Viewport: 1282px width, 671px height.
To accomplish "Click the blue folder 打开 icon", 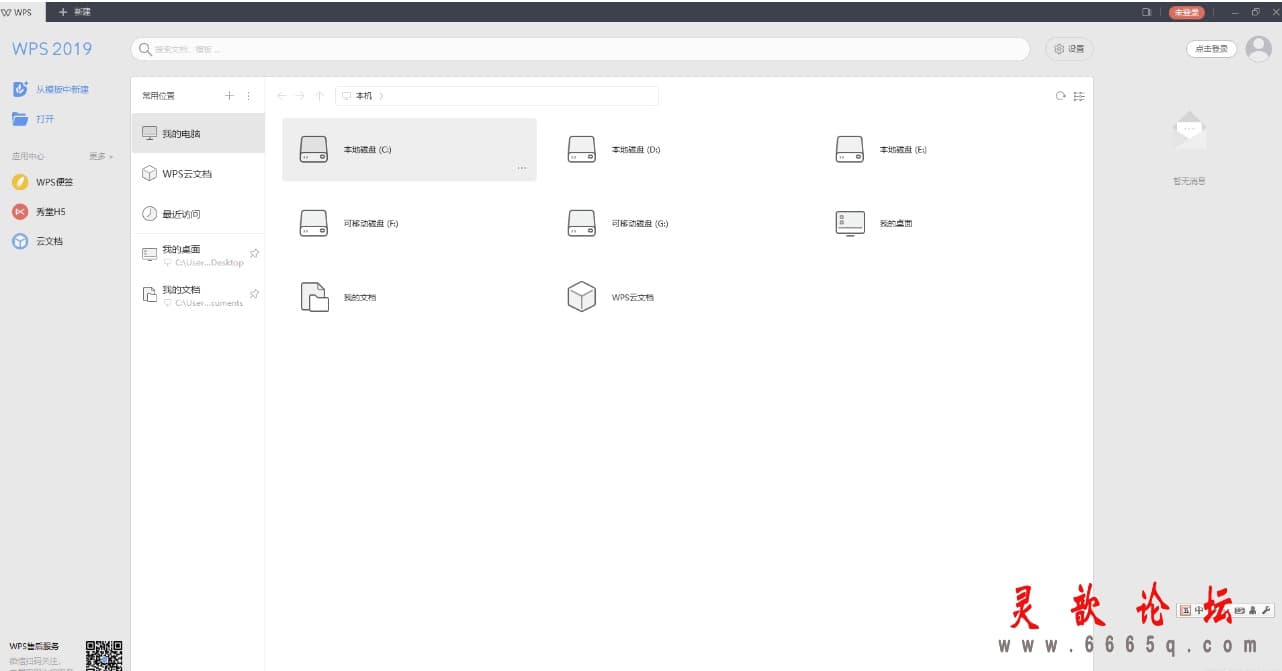I will [x=20, y=119].
